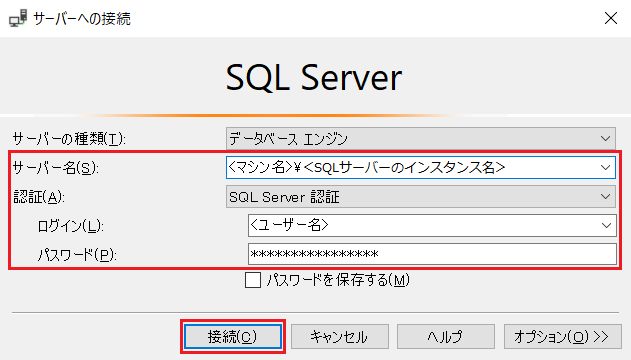Expand the ログイン dropdown arrow
Viewport: 631px width, 360px height.
pyautogui.click(x=606, y=226)
